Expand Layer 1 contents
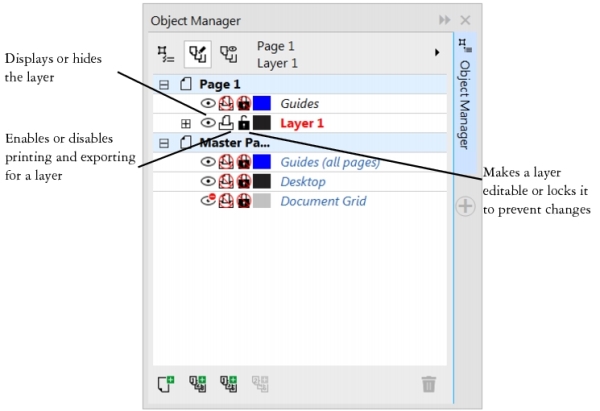 coord(185,123)
